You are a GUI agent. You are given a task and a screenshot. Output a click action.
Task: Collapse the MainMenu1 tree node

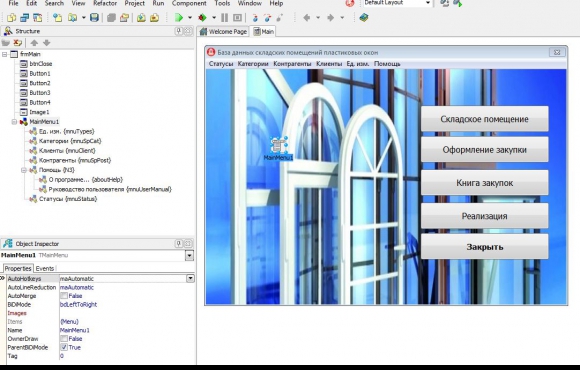[x=14, y=122]
